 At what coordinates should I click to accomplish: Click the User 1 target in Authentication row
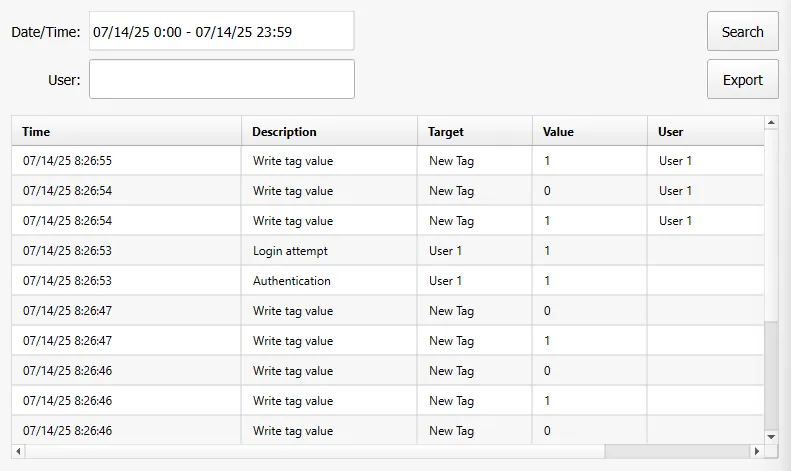[446, 281]
